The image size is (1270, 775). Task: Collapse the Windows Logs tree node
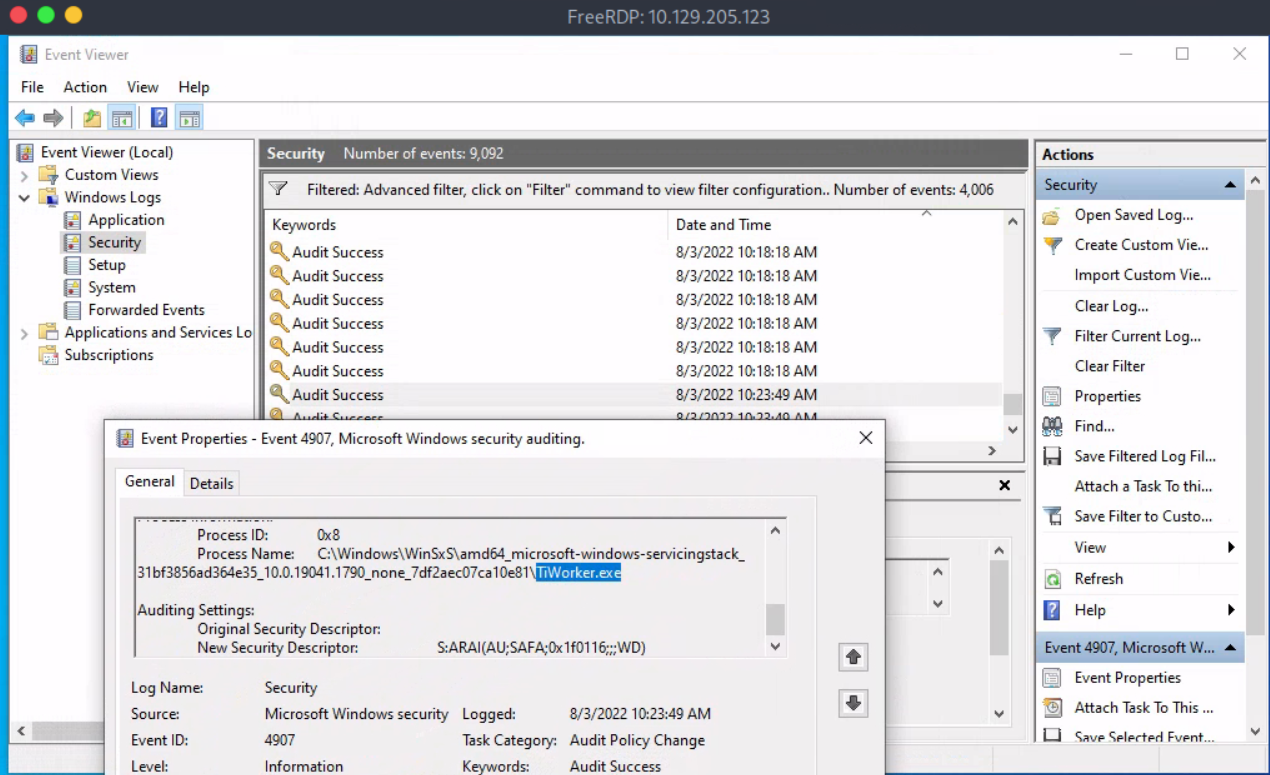click(24, 198)
